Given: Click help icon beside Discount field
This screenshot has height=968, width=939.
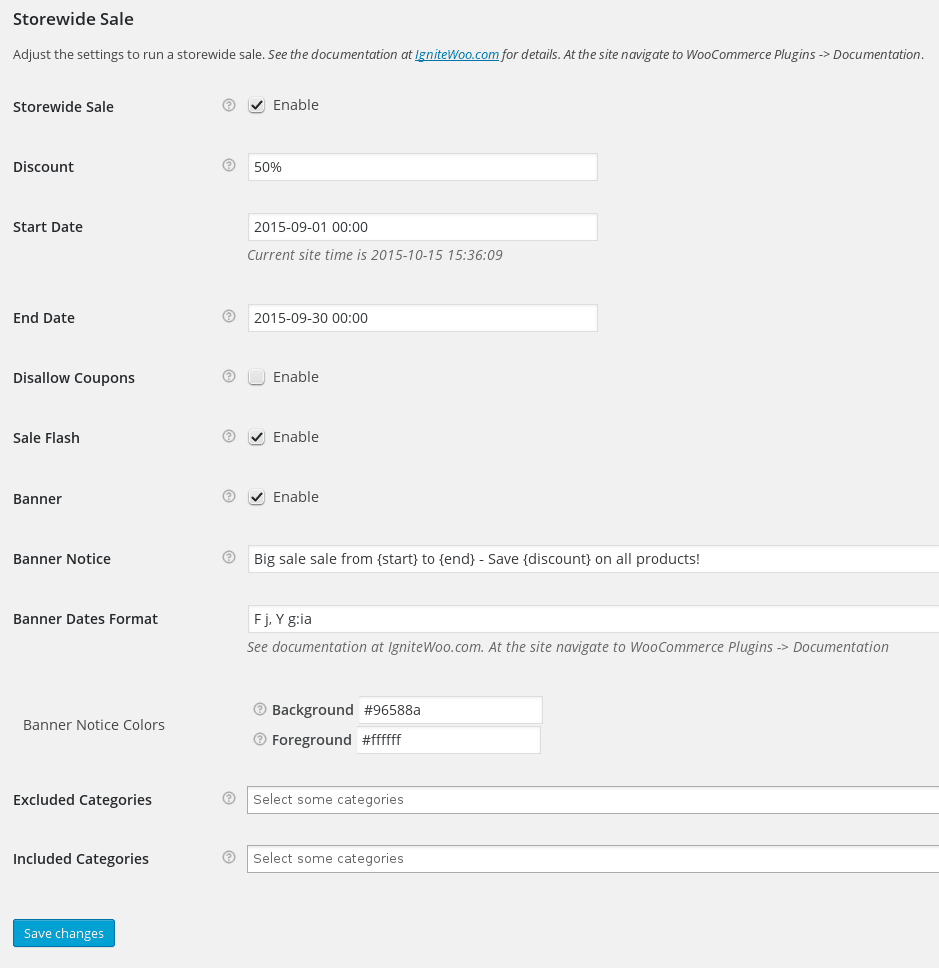Looking at the screenshot, I should coord(229,165).
